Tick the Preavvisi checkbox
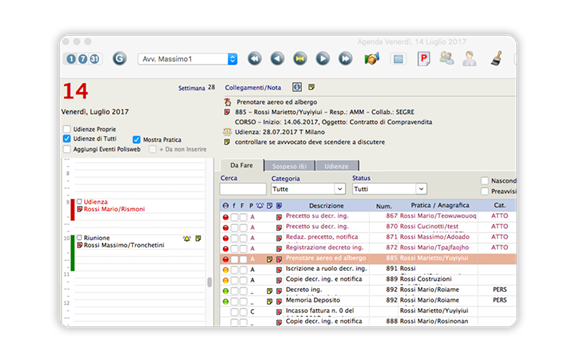This screenshot has width=576, height=362. coord(485,191)
